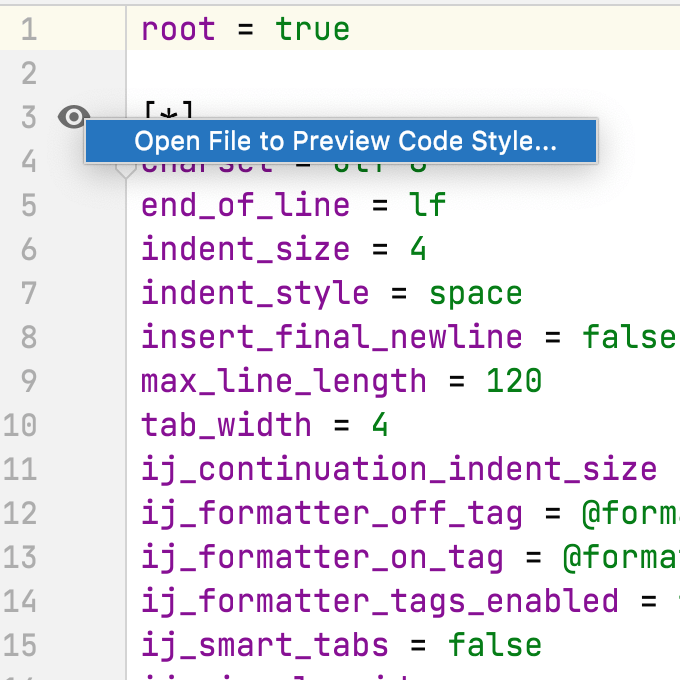Click the 120 value of max_line_length

click(x=514, y=381)
